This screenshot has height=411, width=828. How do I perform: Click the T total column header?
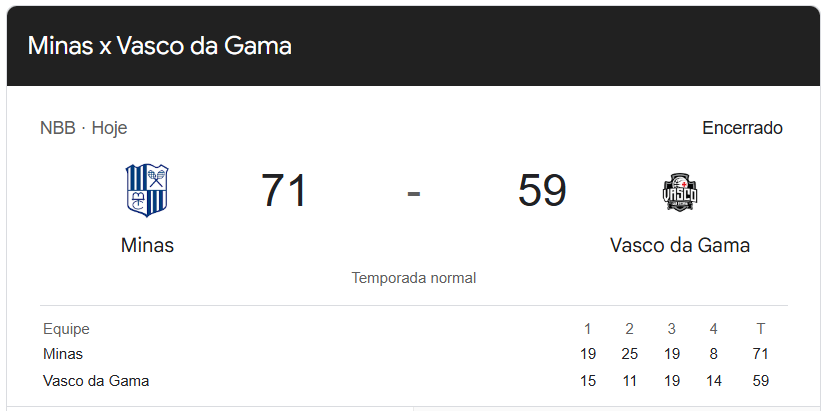(761, 329)
